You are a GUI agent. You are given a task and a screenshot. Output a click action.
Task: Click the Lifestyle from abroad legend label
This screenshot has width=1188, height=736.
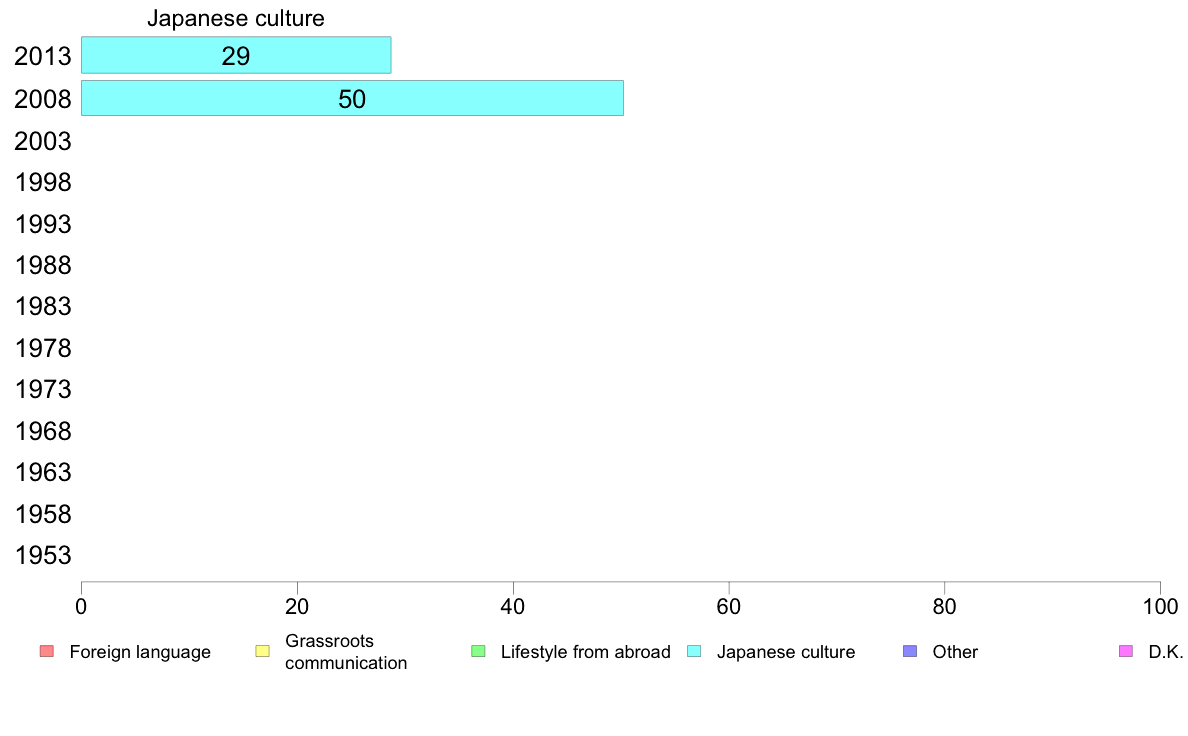click(586, 652)
